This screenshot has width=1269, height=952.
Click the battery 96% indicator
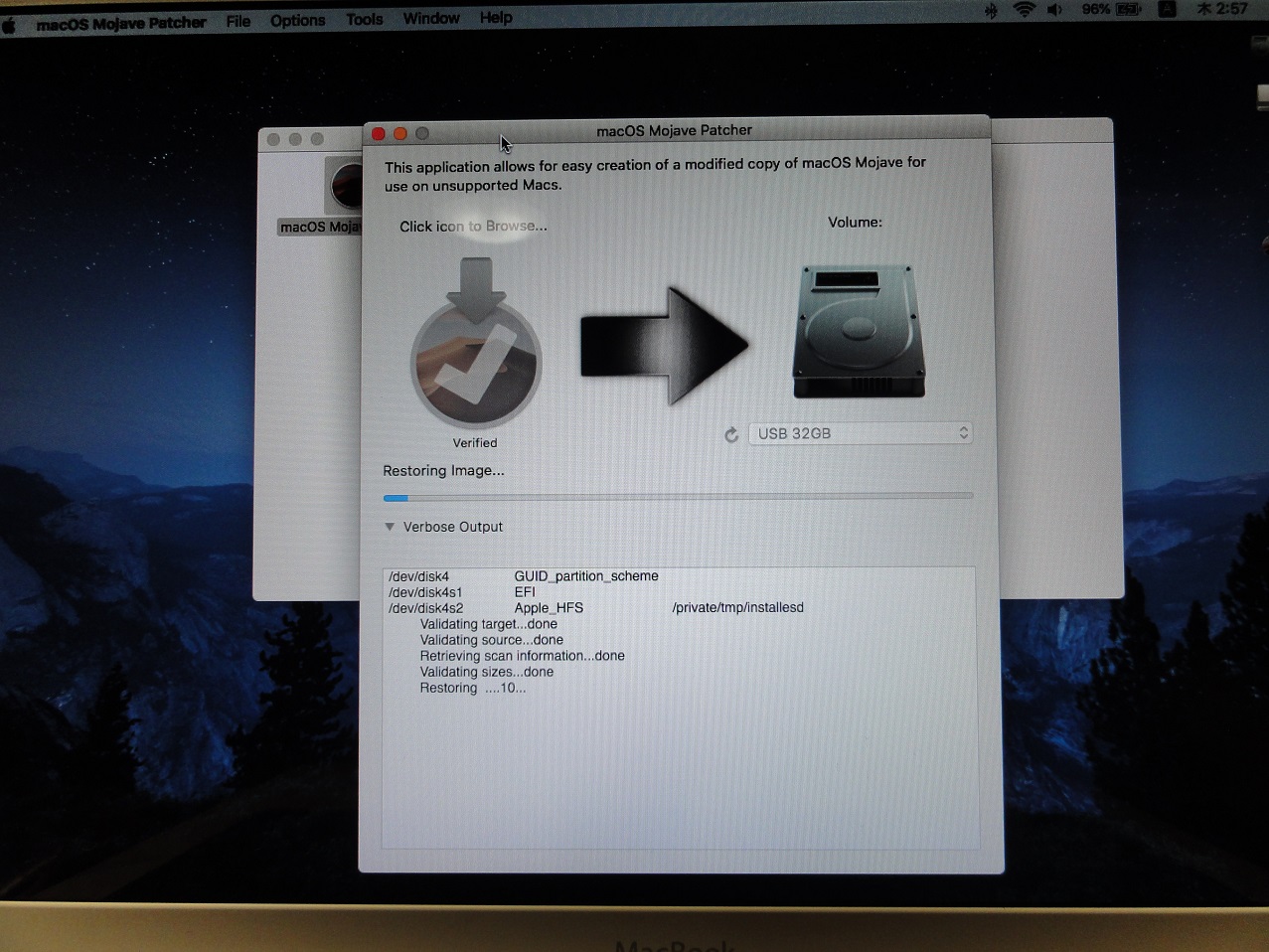(x=1111, y=9)
